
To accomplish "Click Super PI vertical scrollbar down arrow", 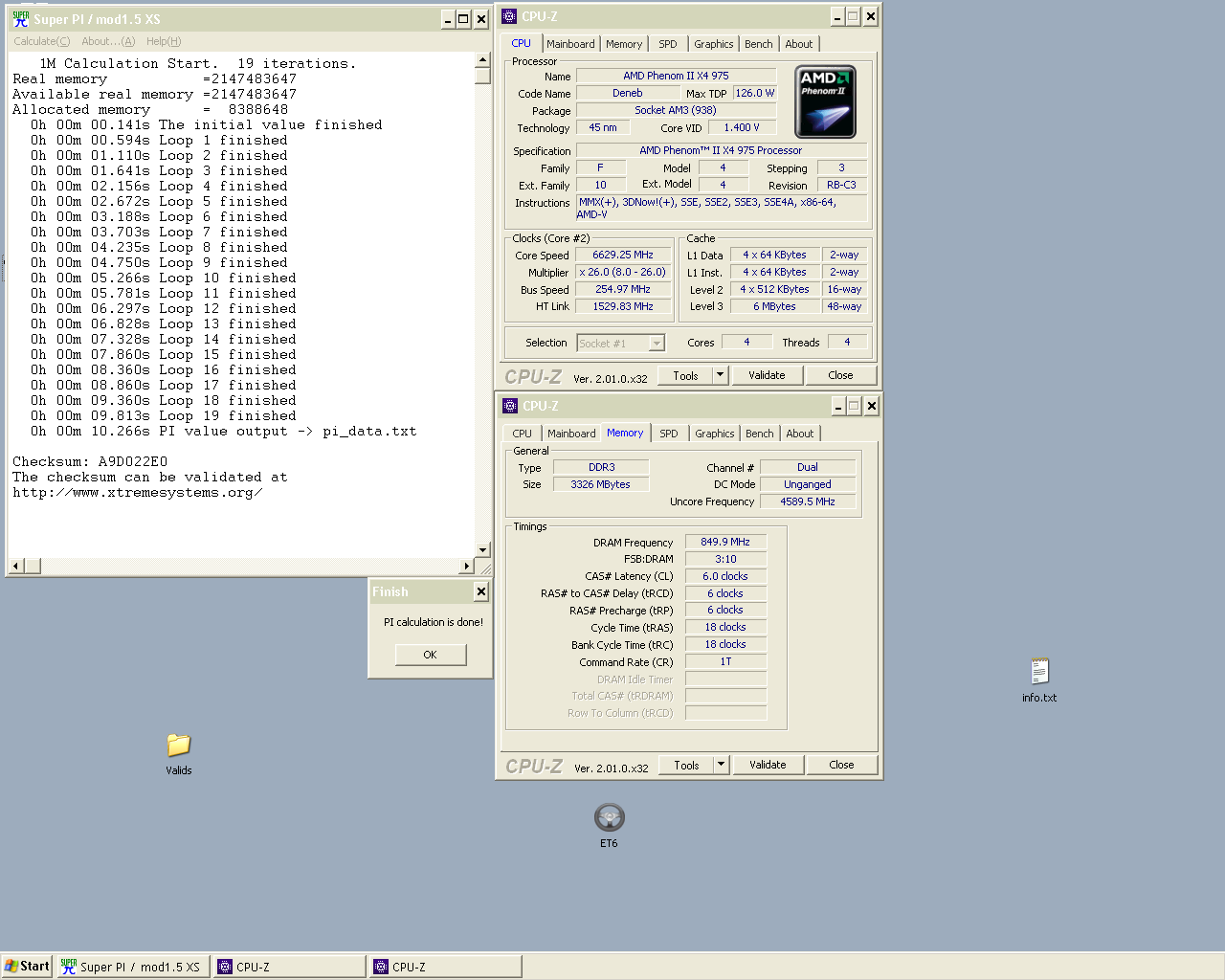I will point(482,550).
